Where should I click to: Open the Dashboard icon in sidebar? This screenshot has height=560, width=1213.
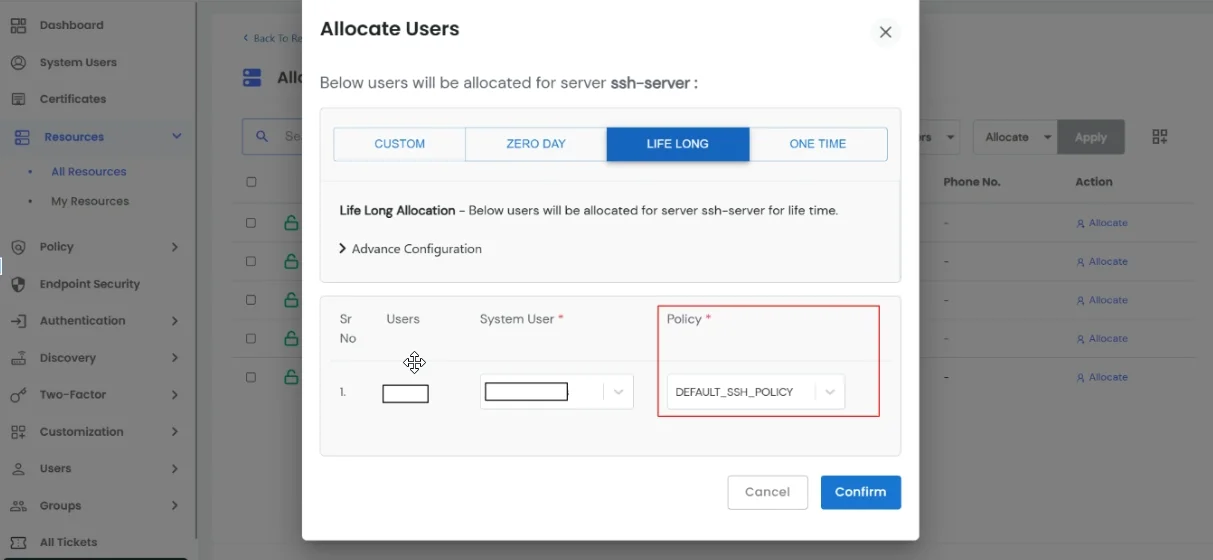[18, 25]
